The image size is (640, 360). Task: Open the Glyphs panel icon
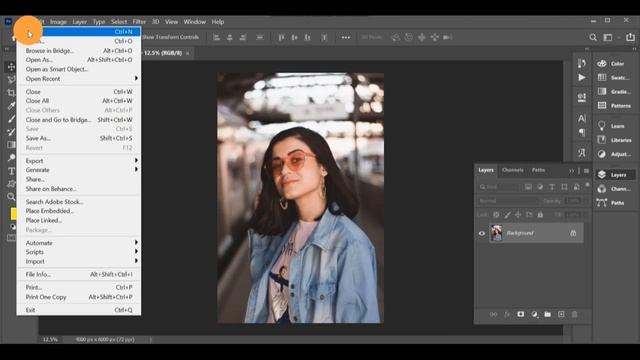(582, 153)
